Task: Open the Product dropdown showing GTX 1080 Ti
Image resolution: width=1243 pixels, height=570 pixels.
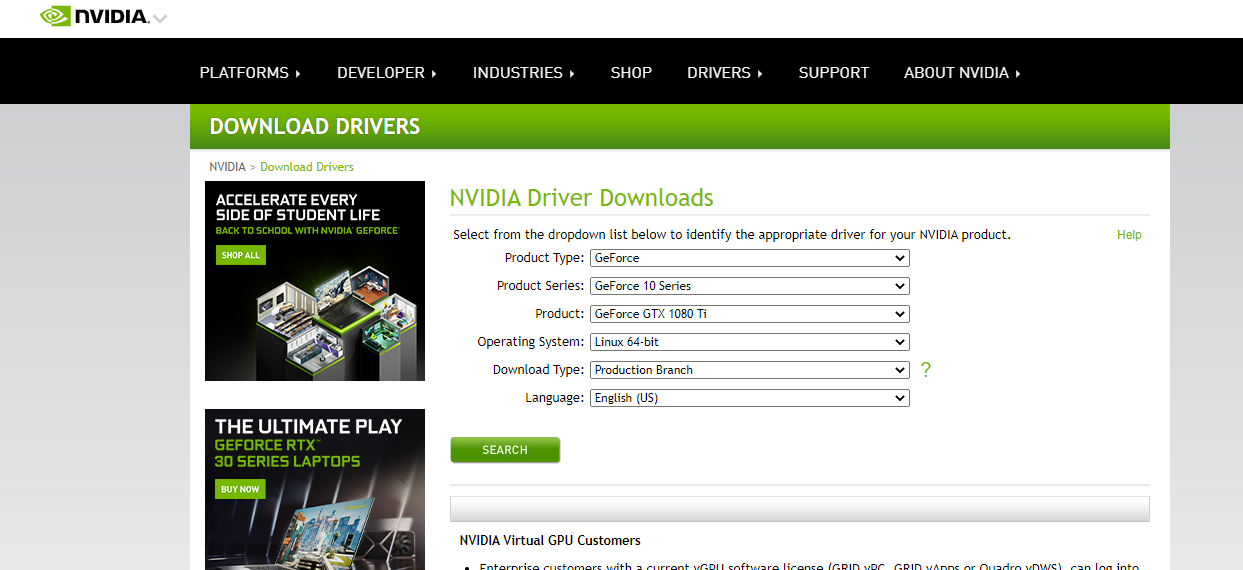Action: [750, 314]
